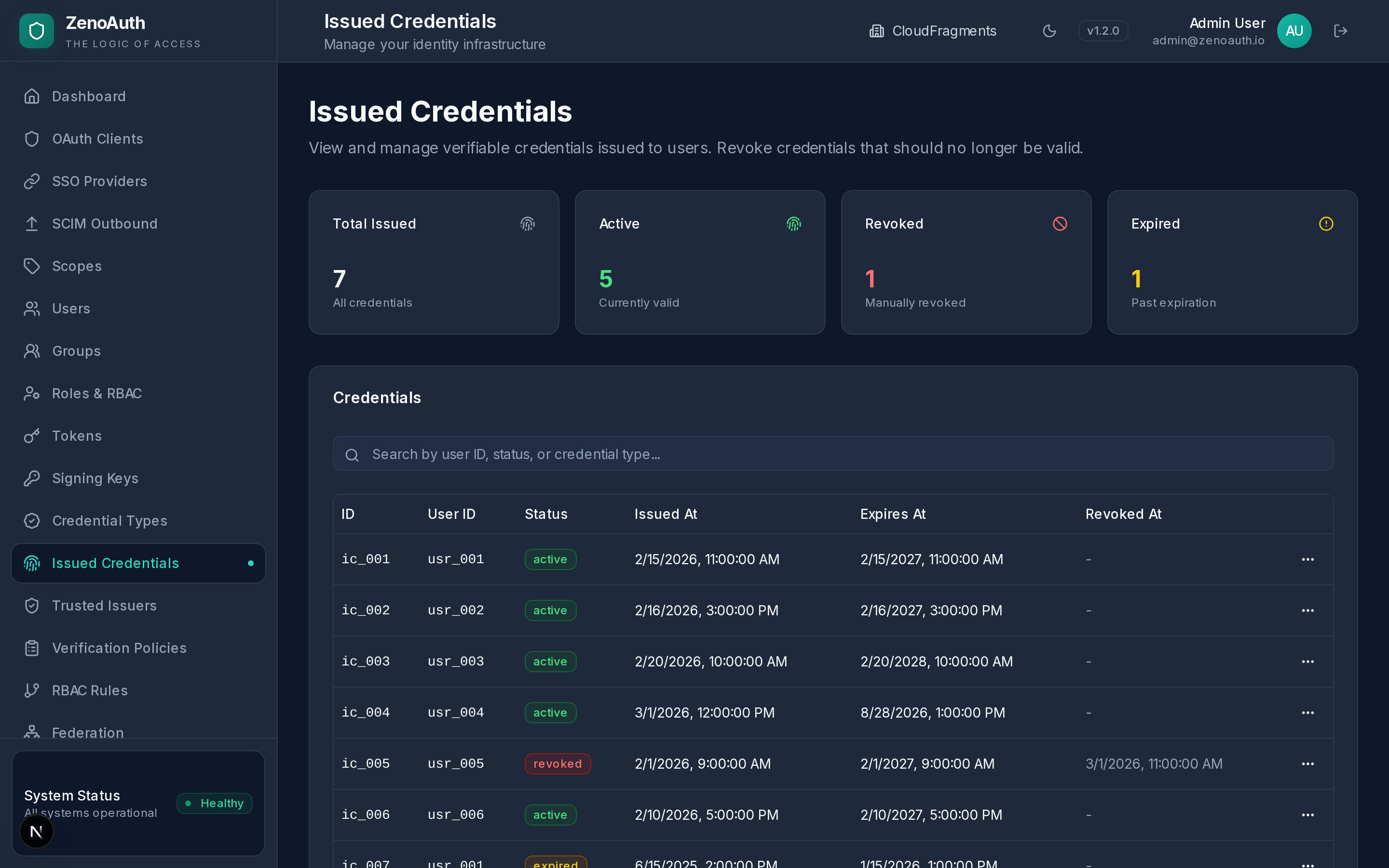Click the AU avatar circle
Viewport: 1389px width, 868px height.
tap(1294, 30)
